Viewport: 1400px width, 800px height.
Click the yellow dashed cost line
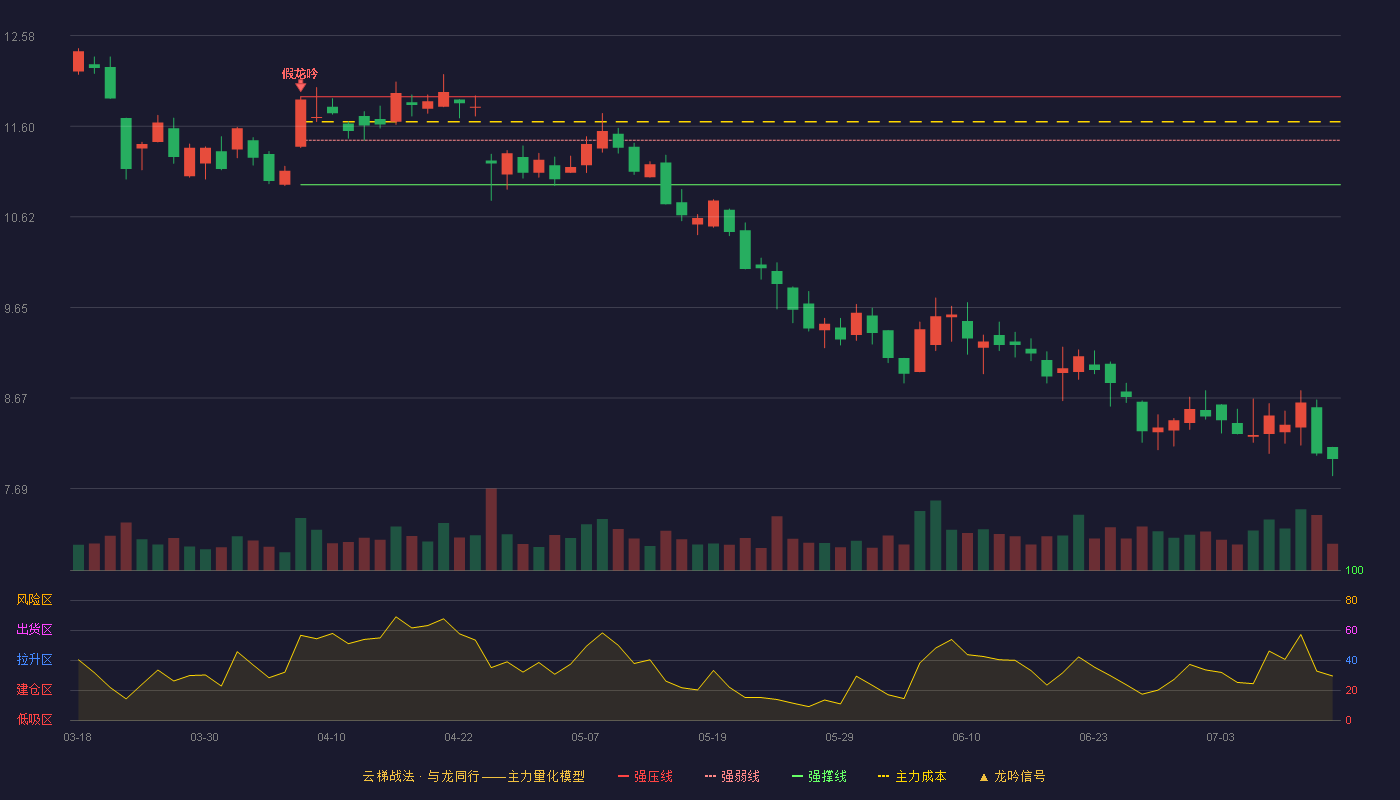823,122
